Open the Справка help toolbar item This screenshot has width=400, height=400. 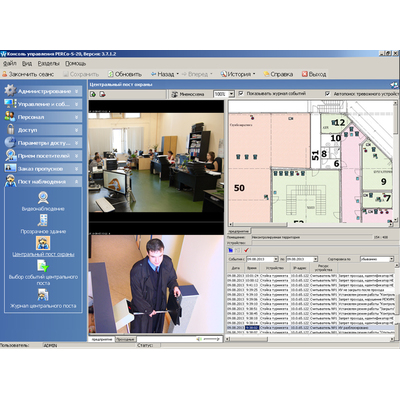278,74
